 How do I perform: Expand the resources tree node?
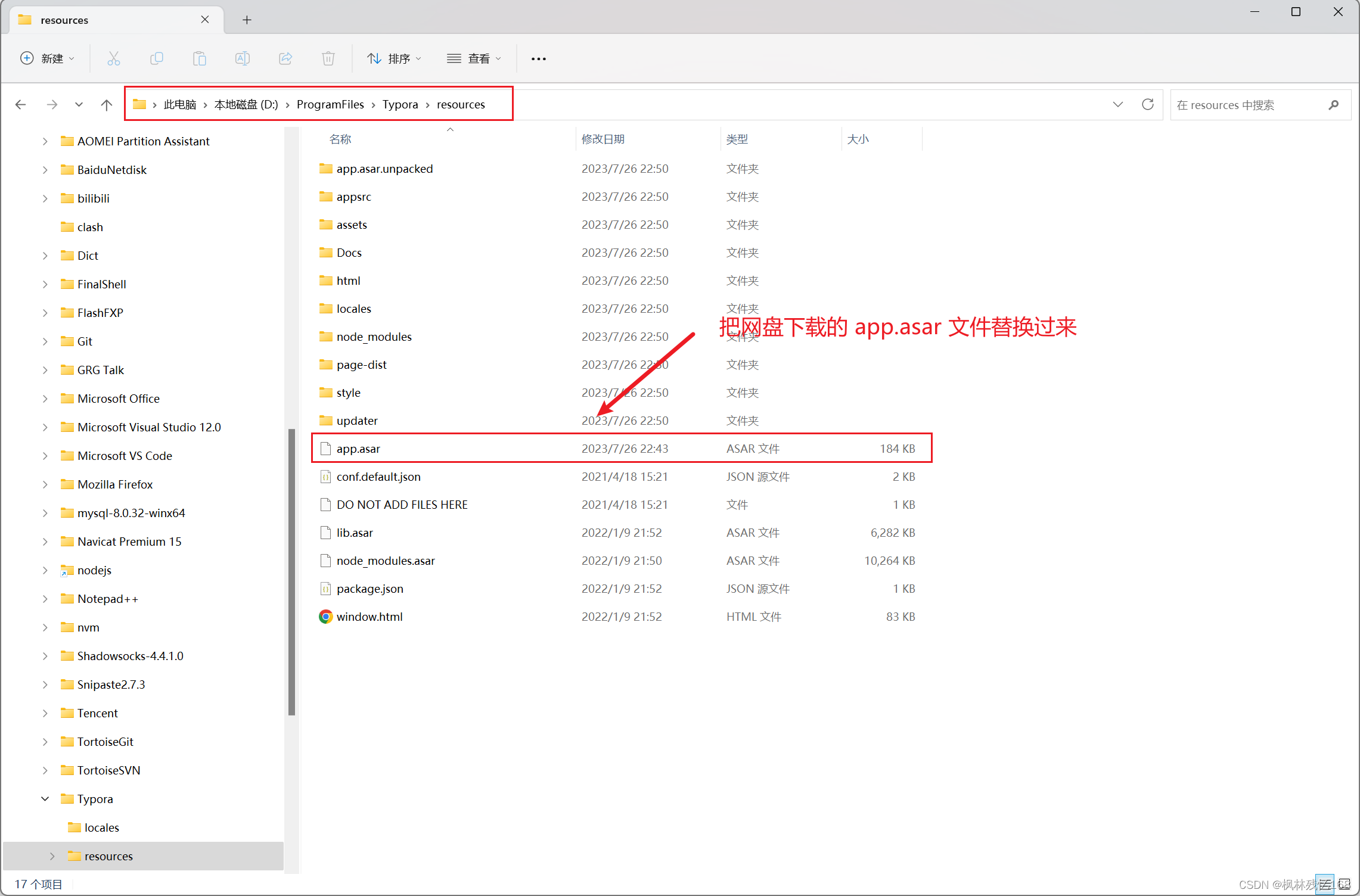click(x=52, y=856)
